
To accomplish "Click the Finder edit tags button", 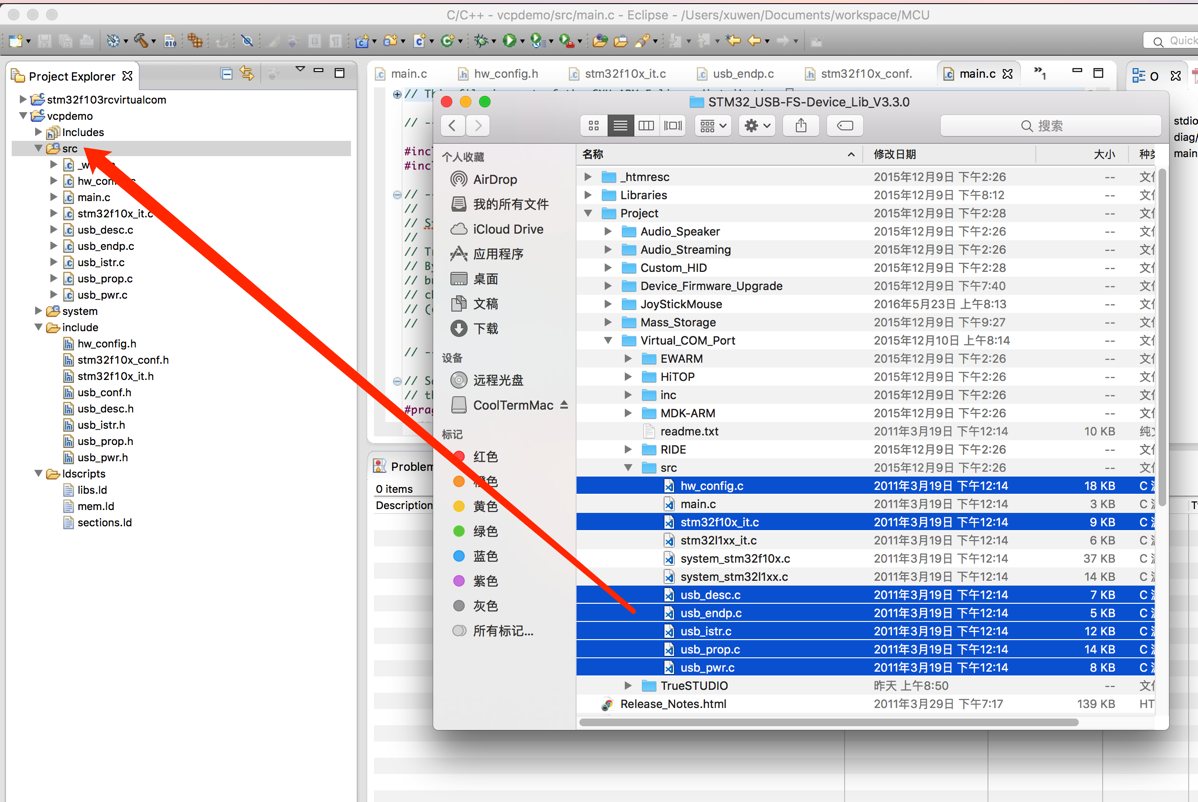I will [x=845, y=125].
